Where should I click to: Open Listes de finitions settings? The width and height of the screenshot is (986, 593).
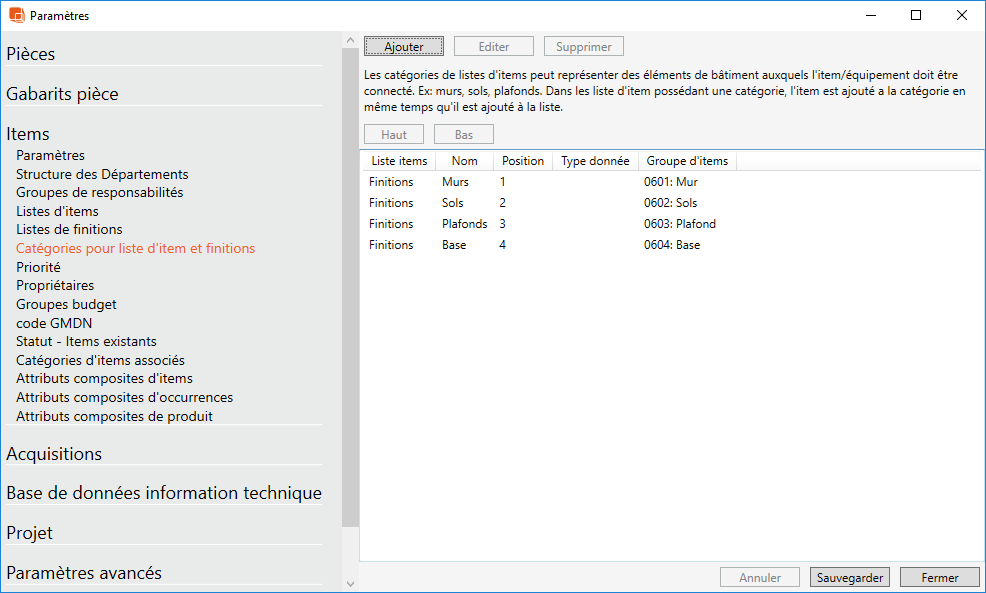(x=69, y=230)
